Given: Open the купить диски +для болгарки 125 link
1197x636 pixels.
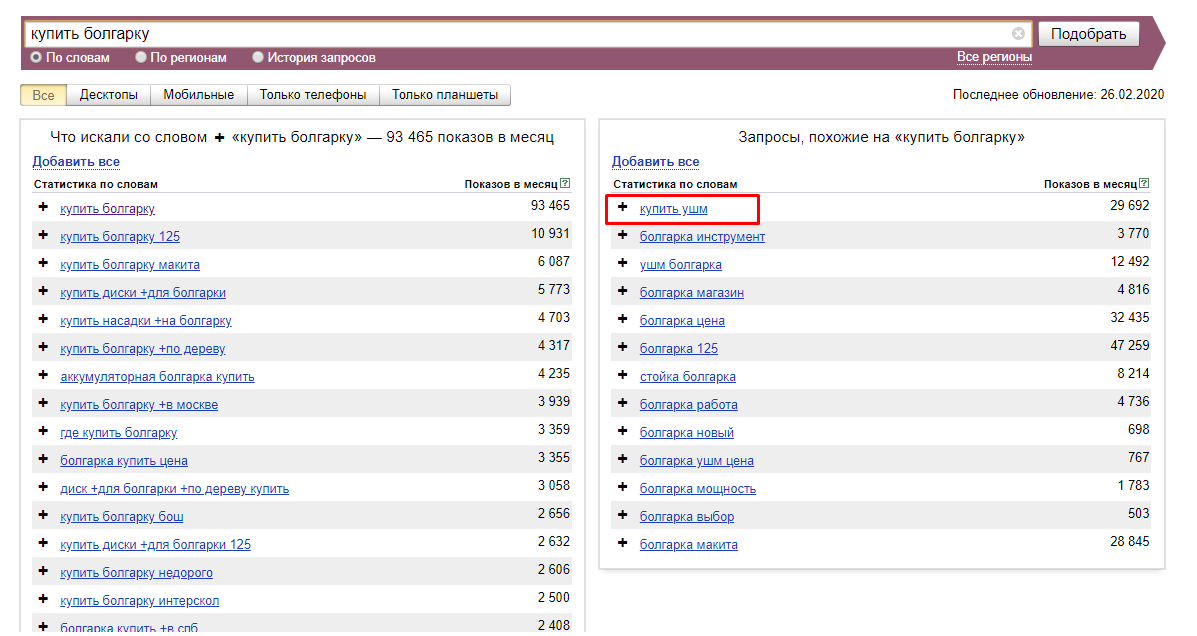Looking at the screenshot, I should click(x=156, y=544).
